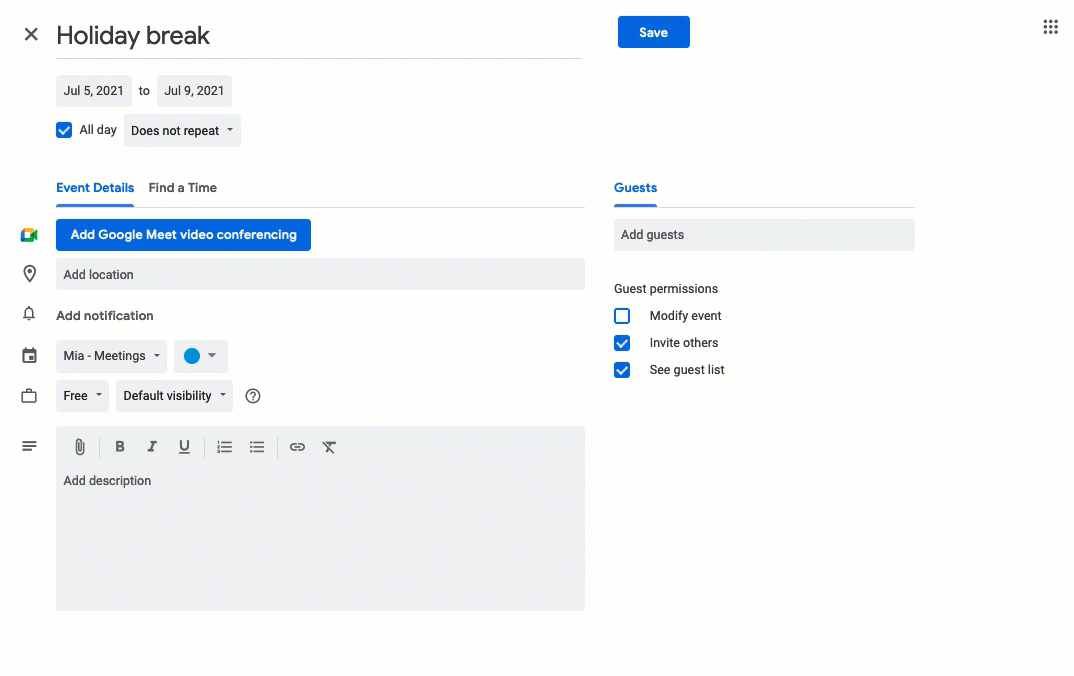The image size is (1074, 676).
Task: Uncheck the All day checkbox
Action: click(64, 130)
